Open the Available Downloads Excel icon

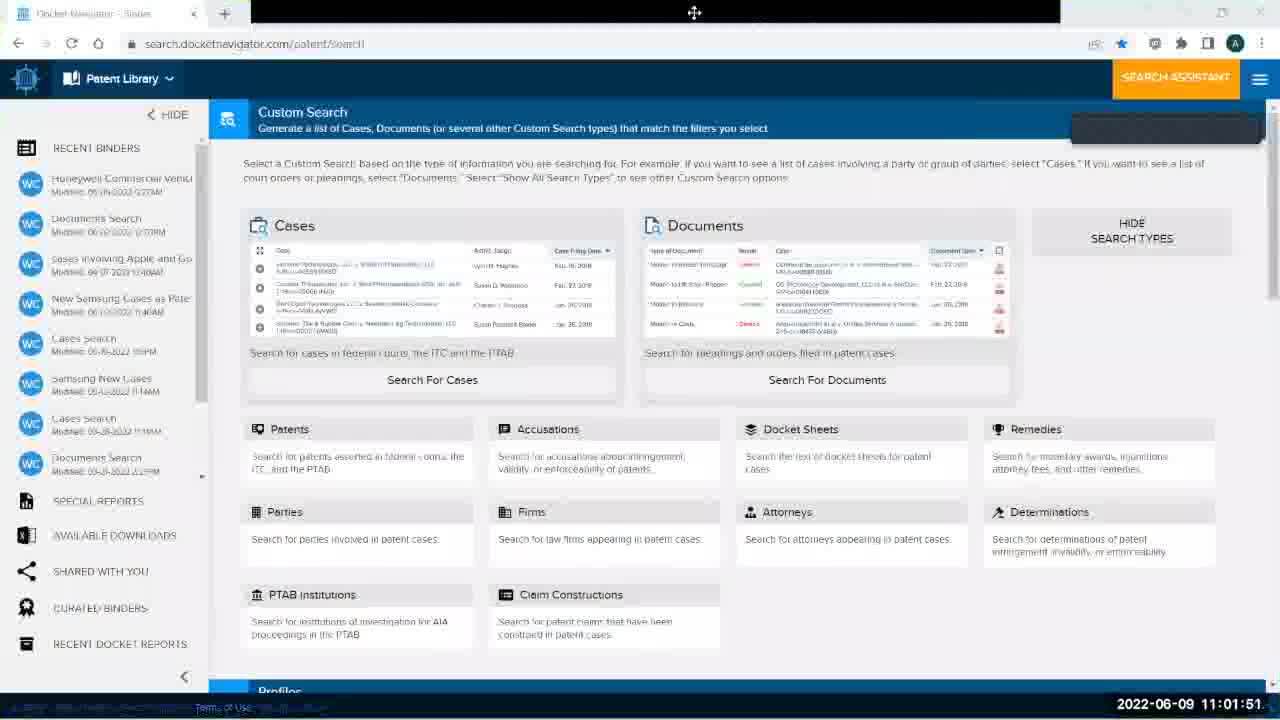pos(27,536)
